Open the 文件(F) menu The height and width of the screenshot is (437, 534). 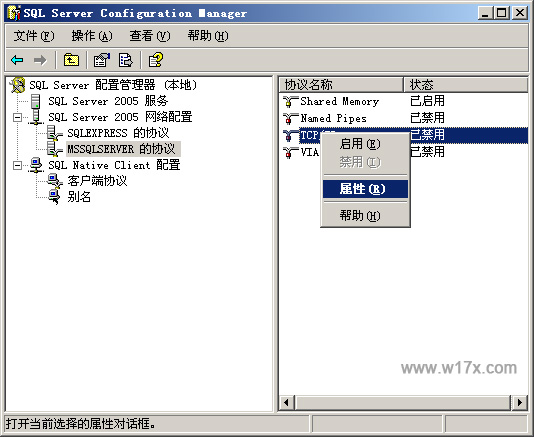click(34, 35)
